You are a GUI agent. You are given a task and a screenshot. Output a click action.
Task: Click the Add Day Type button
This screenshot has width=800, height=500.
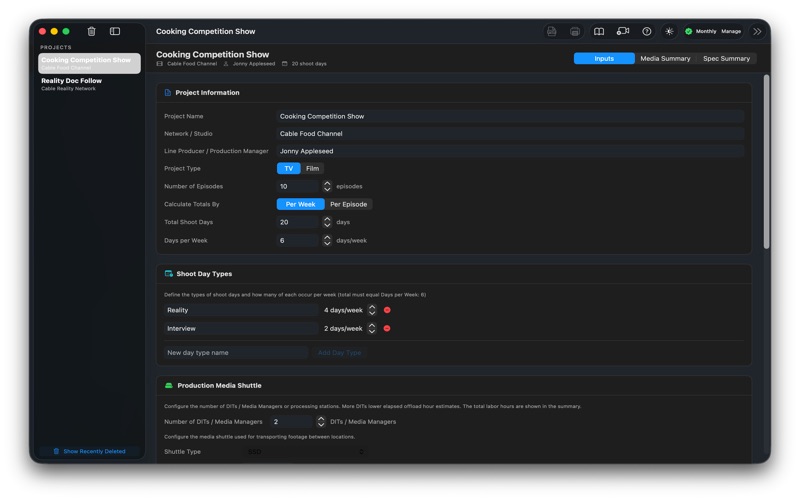pyautogui.click(x=339, y=353)
